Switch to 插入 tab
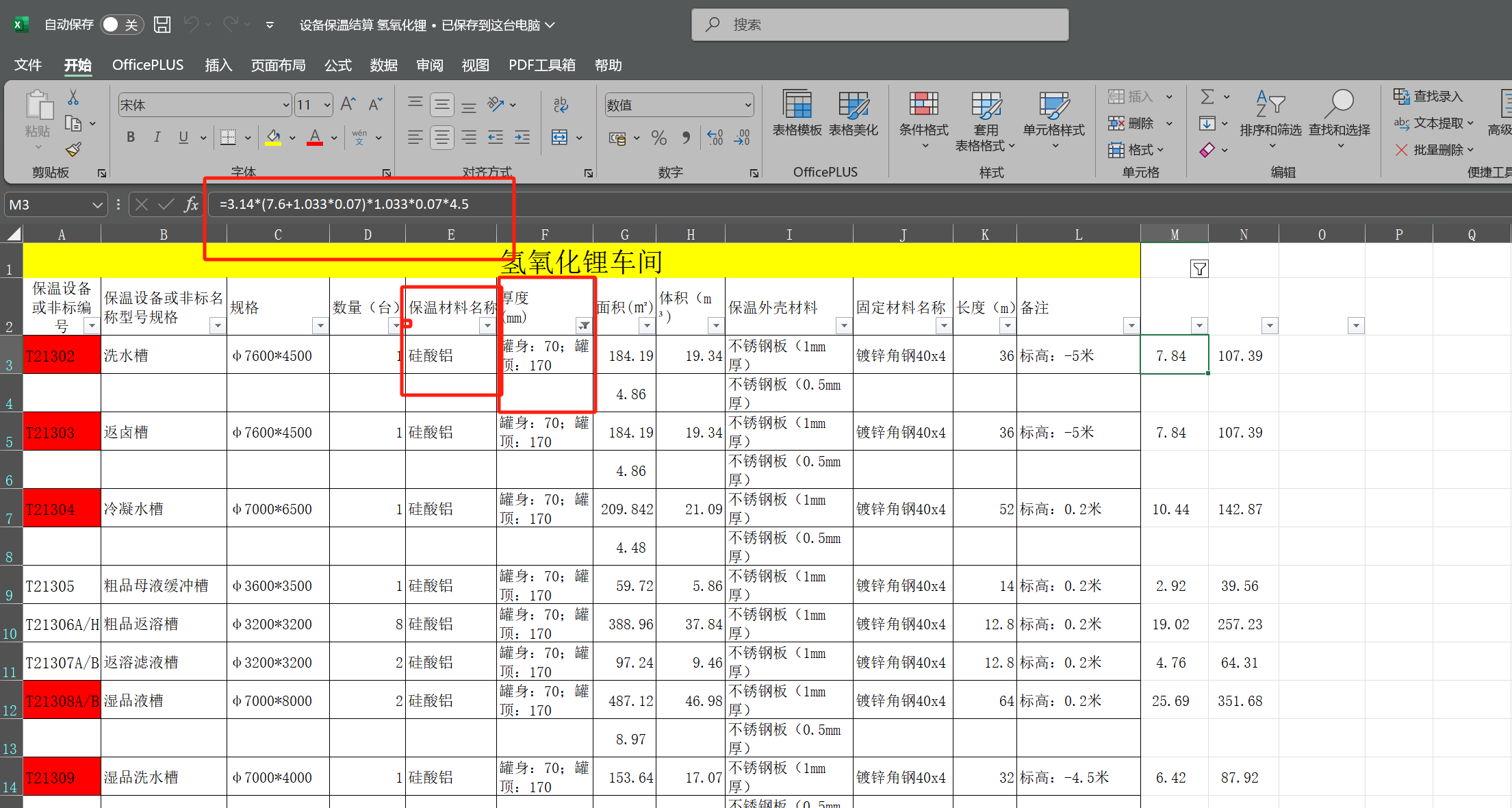Image resolution: width=1512 pixels, height=808 pixels. [218, 65]
